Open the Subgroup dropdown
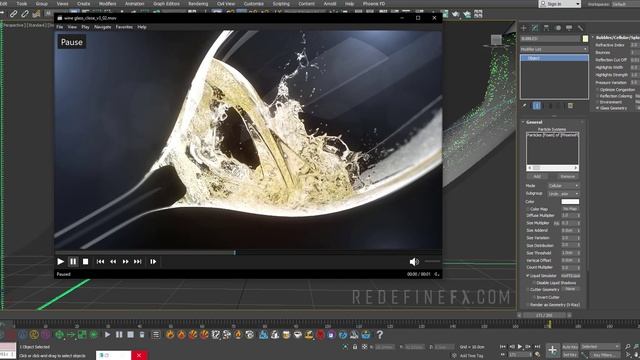The image size is (640, 360). (x=563, y=193)
